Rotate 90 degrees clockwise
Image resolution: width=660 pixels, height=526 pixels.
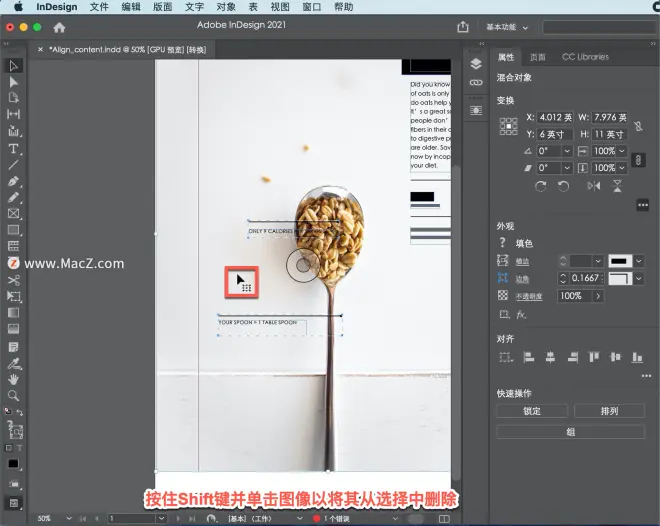coord(540,186)
